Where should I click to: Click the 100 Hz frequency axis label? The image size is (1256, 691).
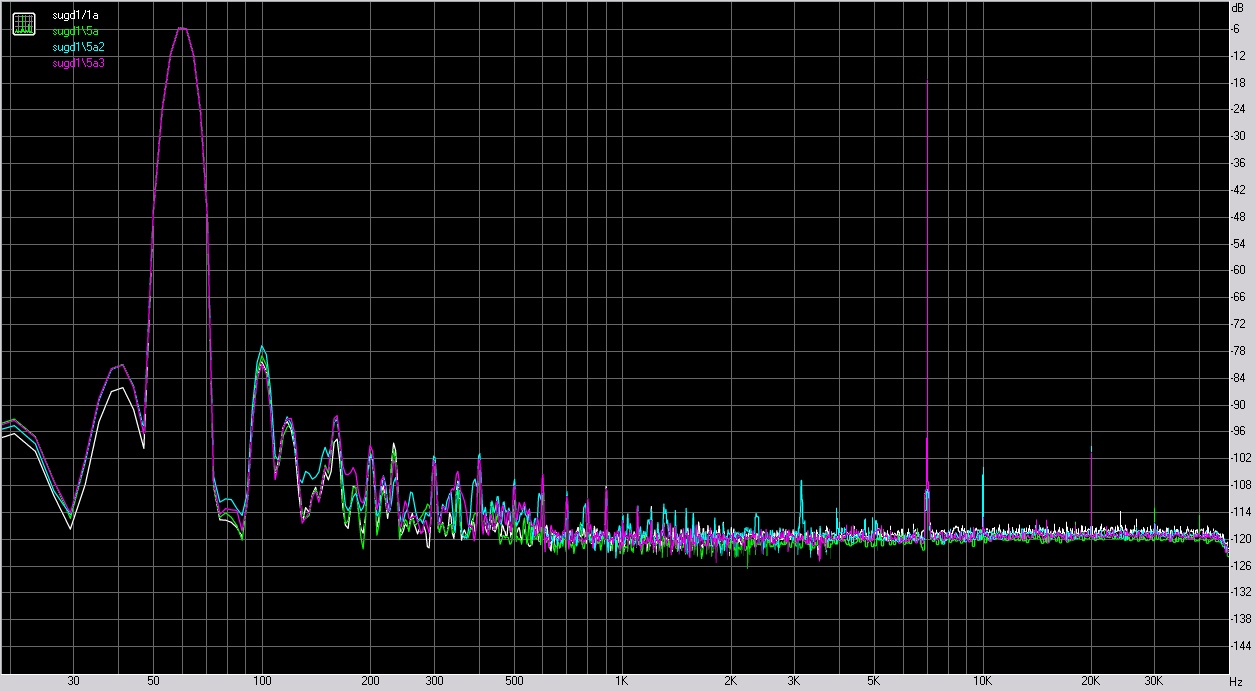pos(262,680)
